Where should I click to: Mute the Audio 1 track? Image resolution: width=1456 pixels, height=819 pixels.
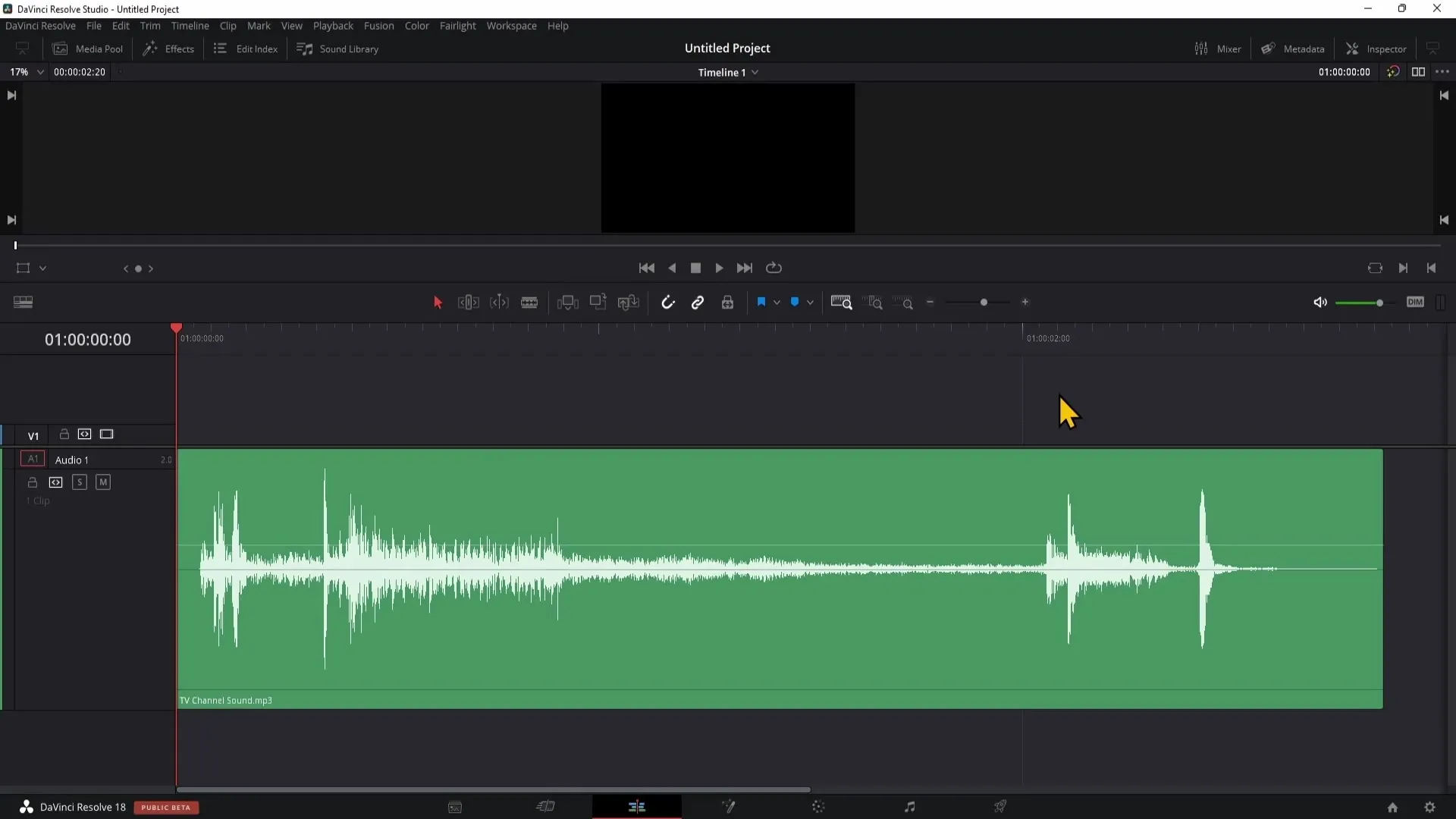coord(102,482)
